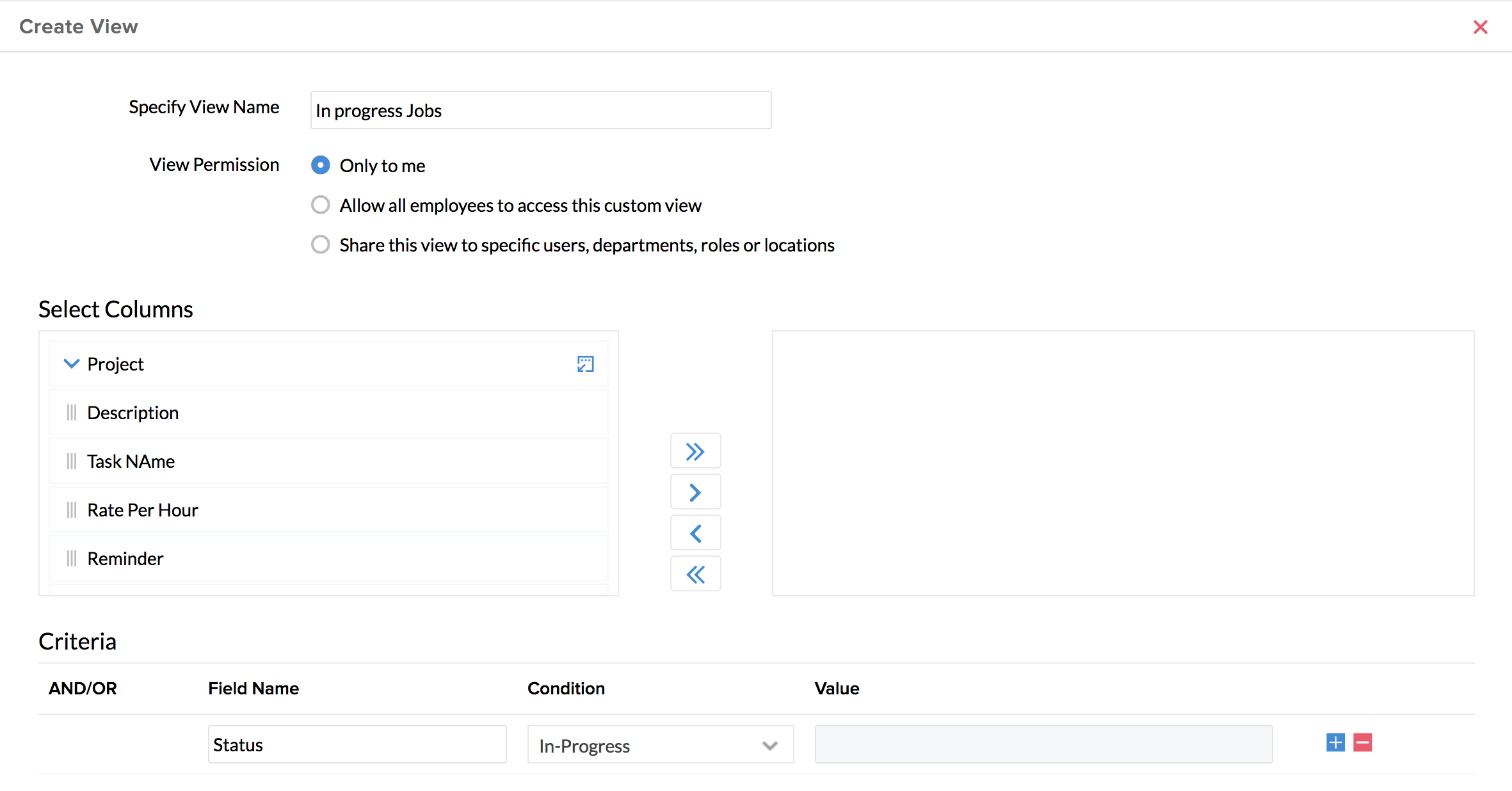Remove the criteria row with minus icon
Screen dimensions: 1512x791
[1362, 743]
